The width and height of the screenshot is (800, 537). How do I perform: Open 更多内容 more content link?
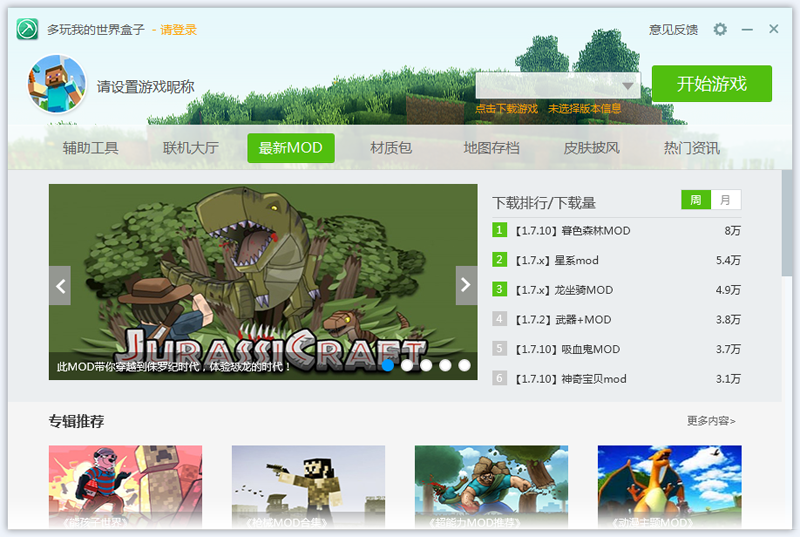click(x=711, y=421)
